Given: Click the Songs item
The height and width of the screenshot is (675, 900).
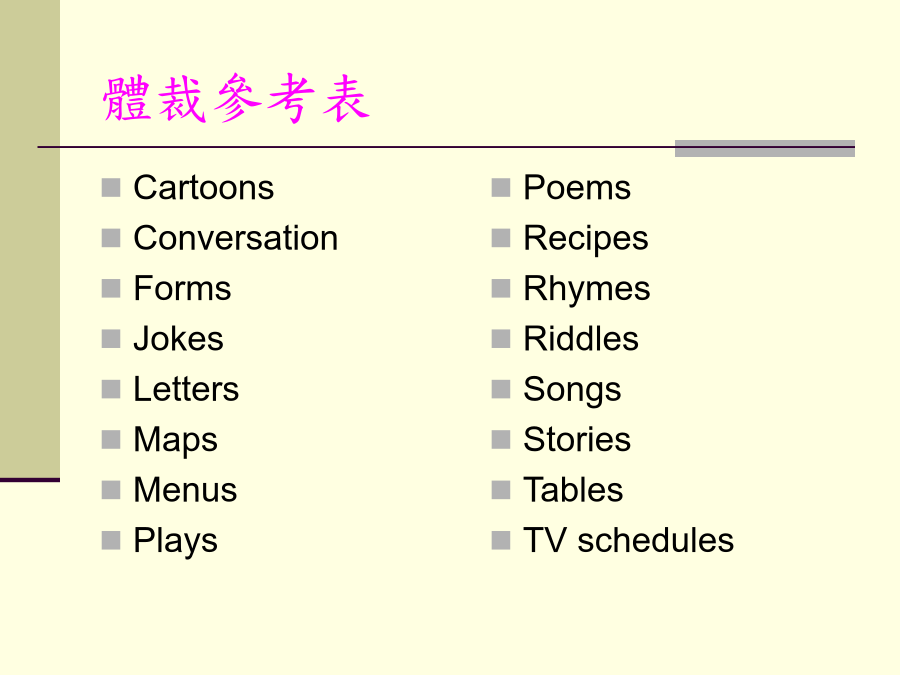Looking at the screenshot, I should click(572, 391).
